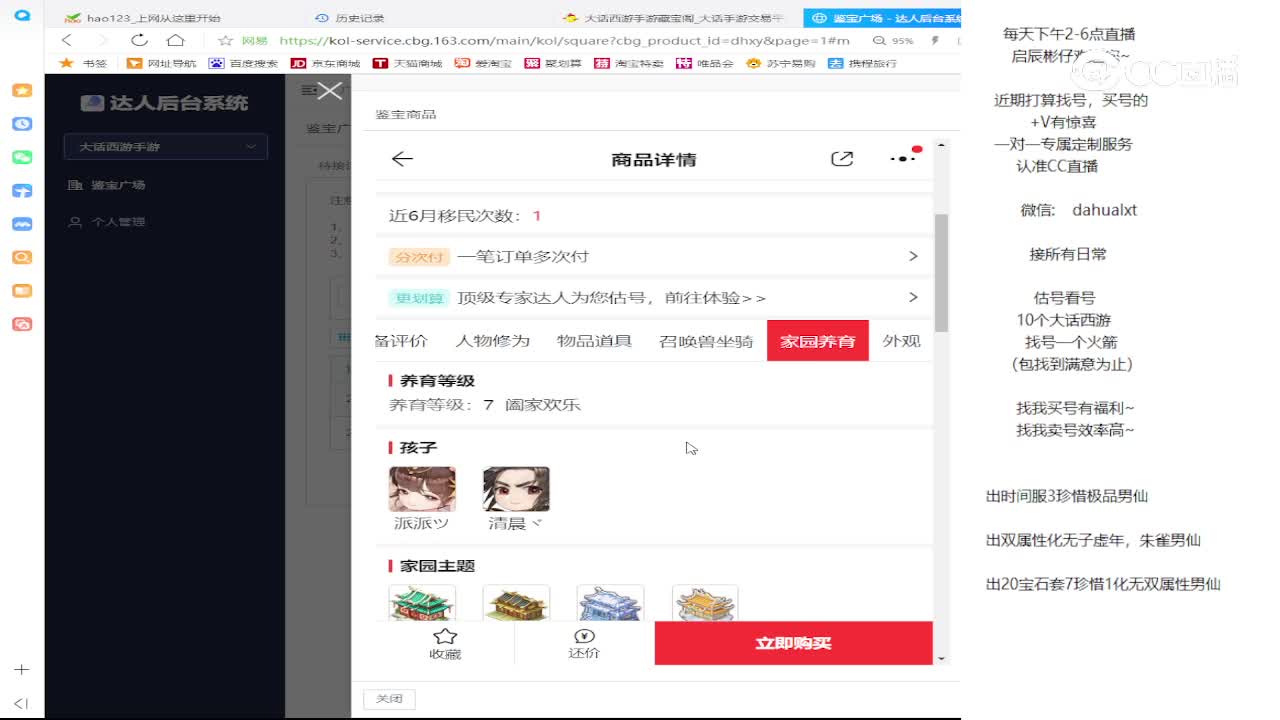
Task: Click the address bar URL
Action: tap(564, 41)
